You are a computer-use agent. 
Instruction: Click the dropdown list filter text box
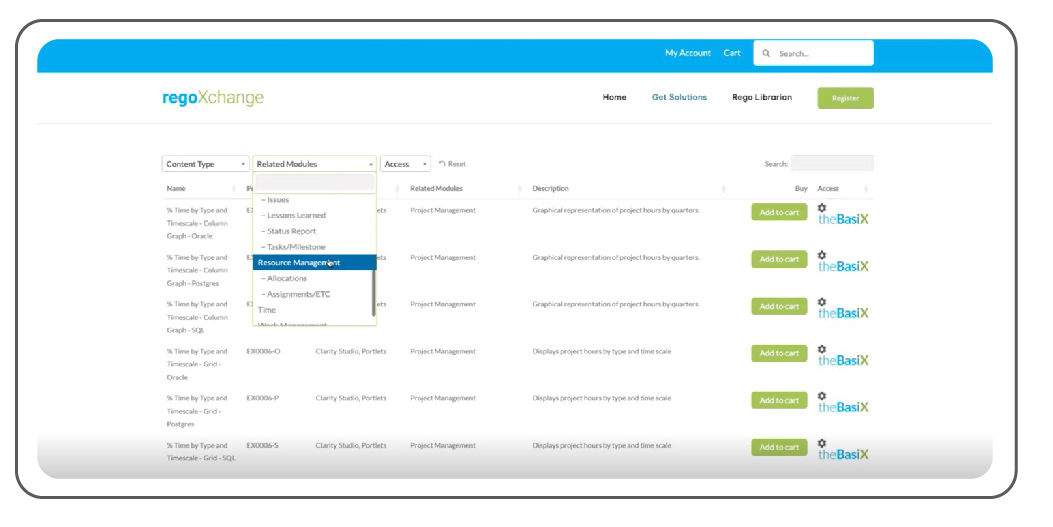coord(314,183)
